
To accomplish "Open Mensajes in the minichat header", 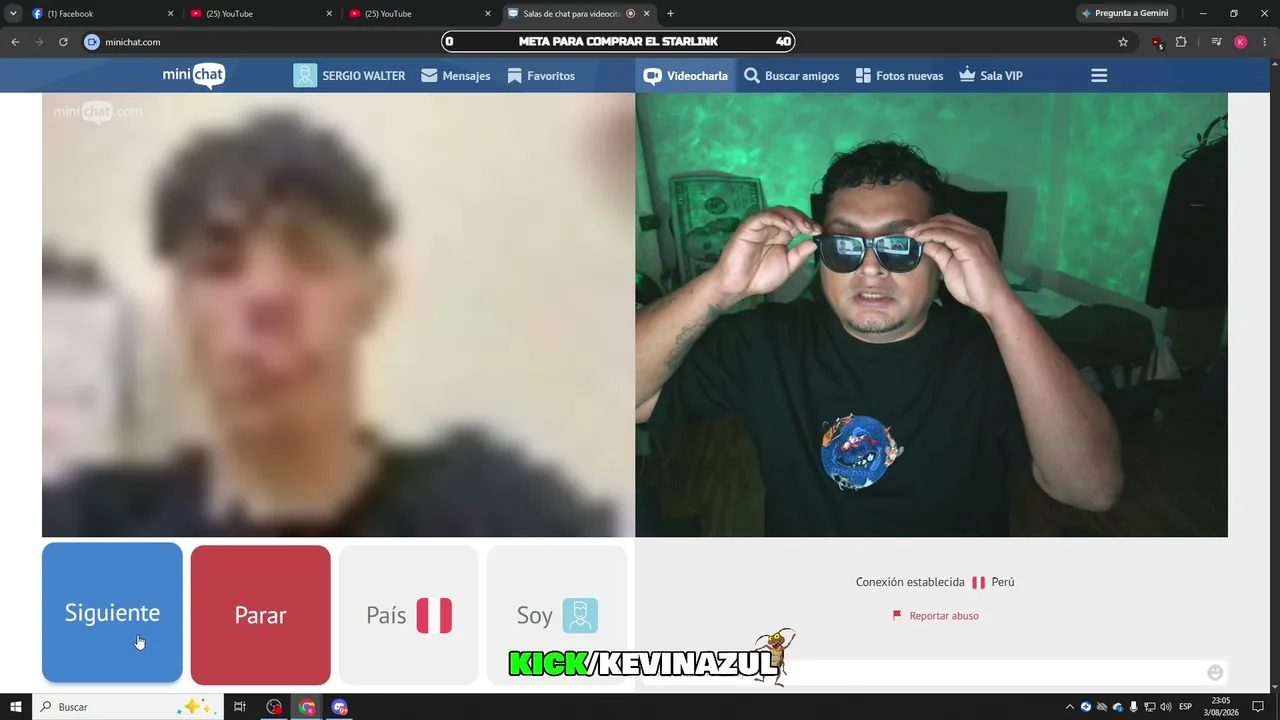I will point(456,76).
